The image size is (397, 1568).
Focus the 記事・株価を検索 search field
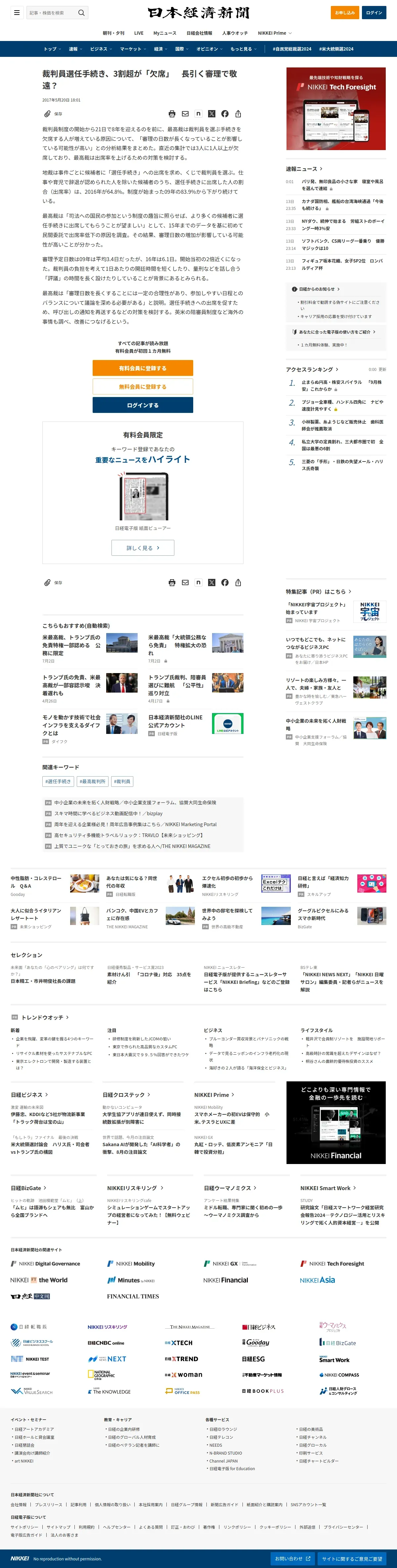tap(52, 13)
